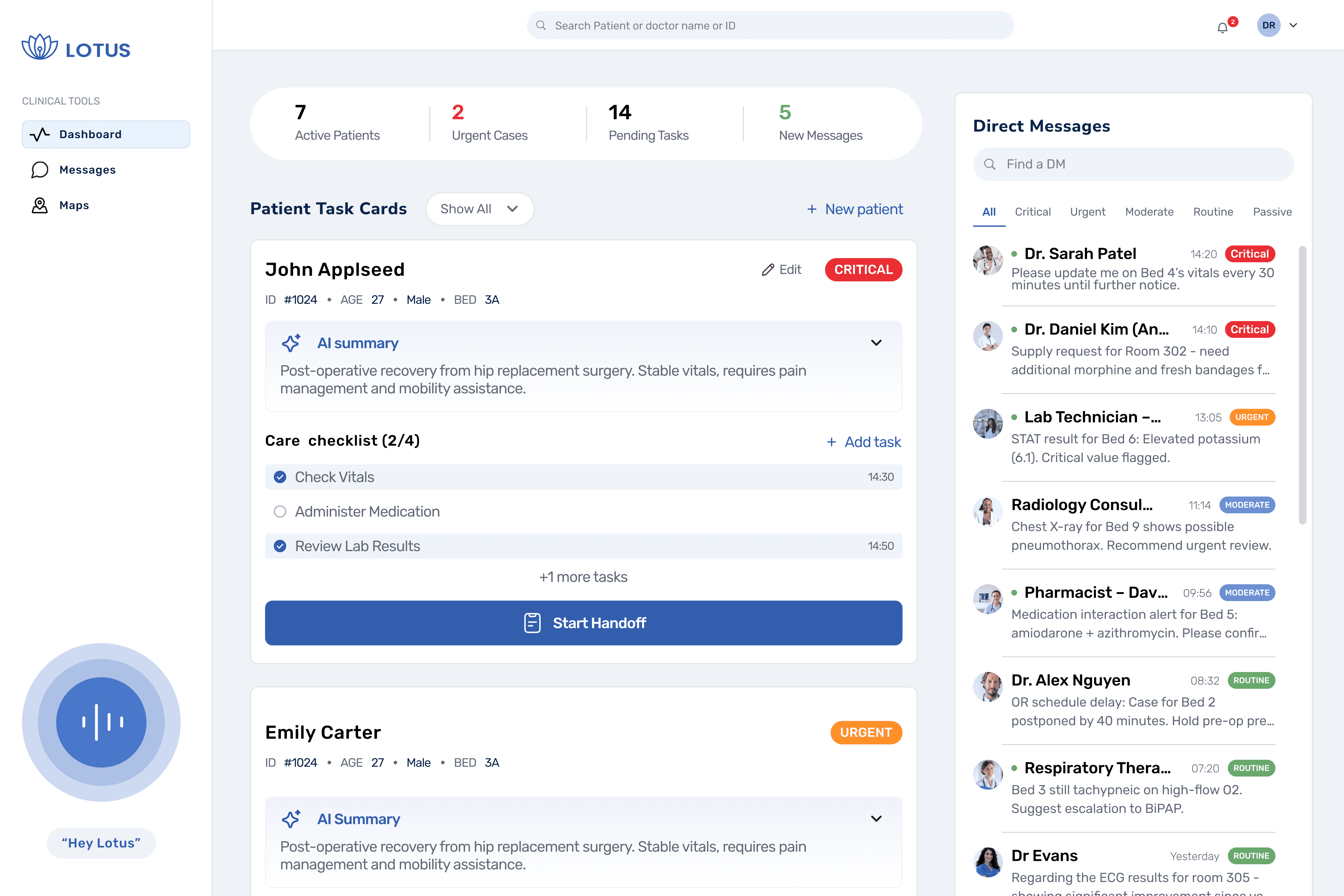Expand the user account menu chevron
This screenshot has width=1344, height=896.
(1294, 25)
